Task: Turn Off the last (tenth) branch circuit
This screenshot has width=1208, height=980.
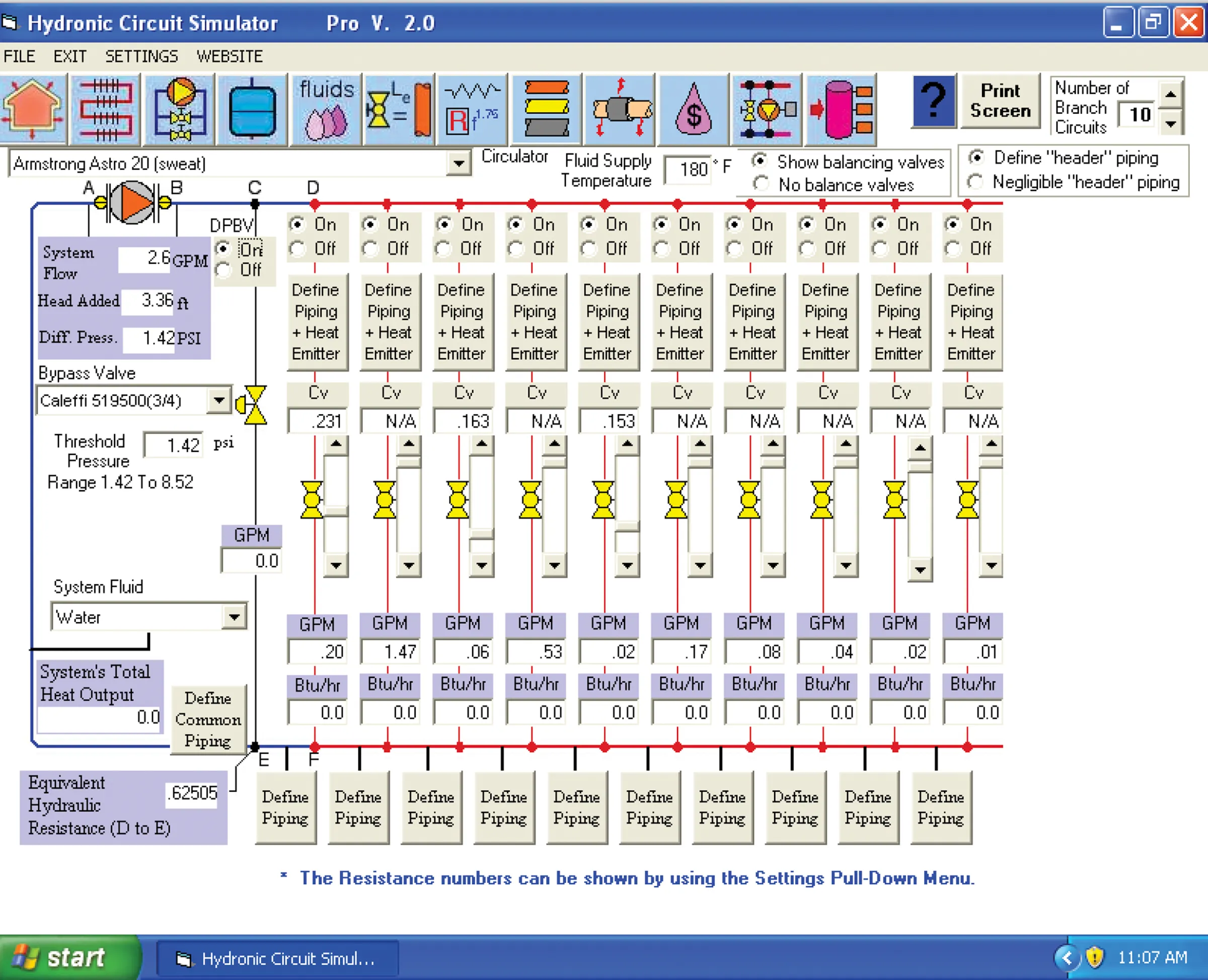Action: point(954,249)
